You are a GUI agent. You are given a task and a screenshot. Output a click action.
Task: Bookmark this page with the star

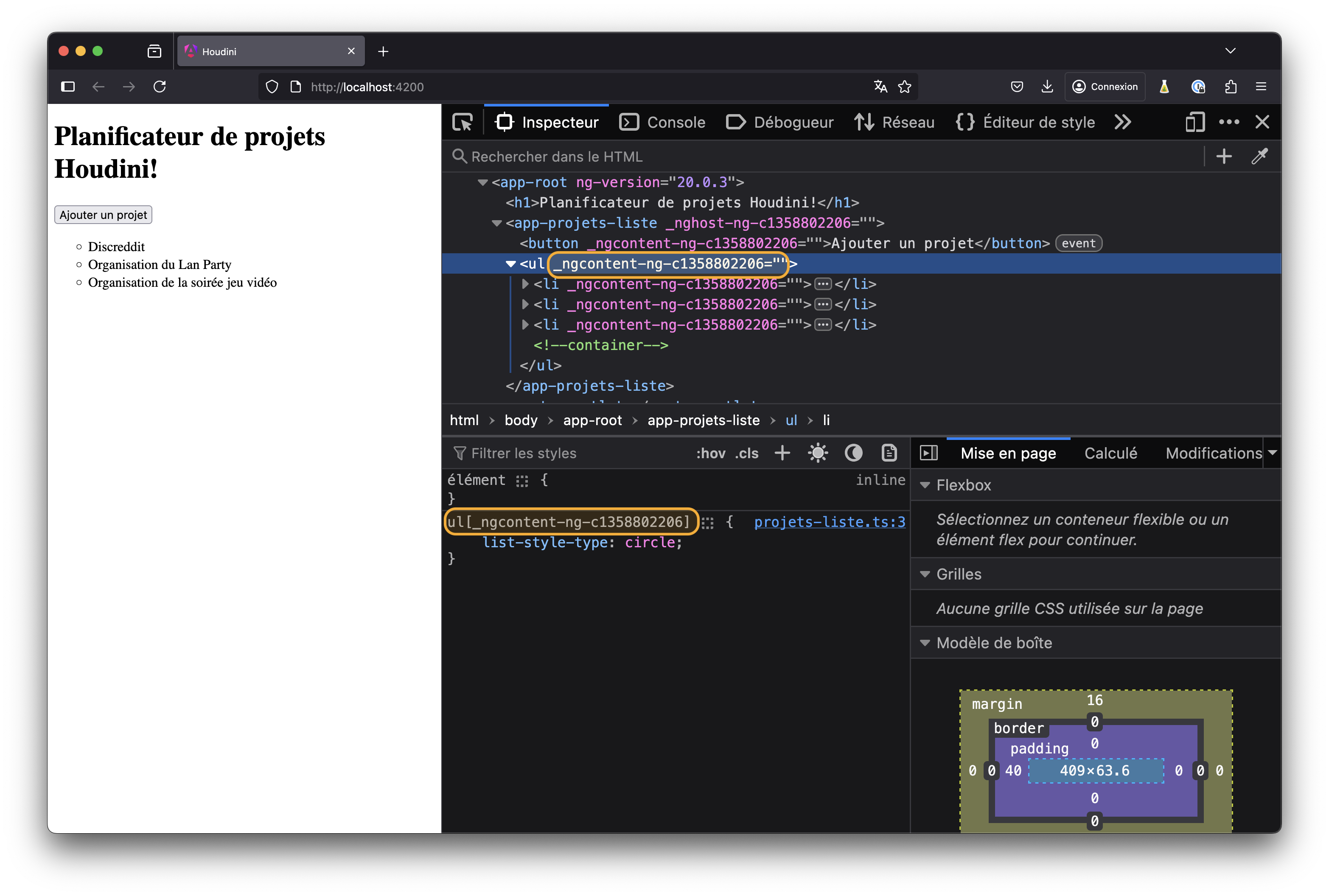(905, 86)
